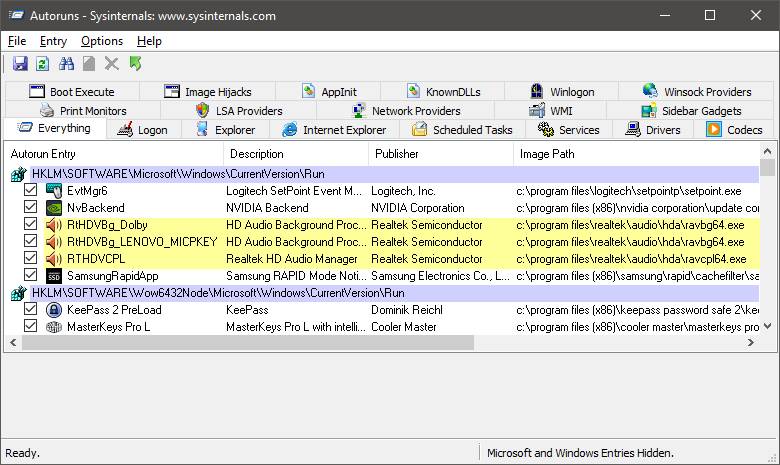Click the EvtMgr6 Logitech entry icon
This screenshot has height=465, width=780.
(54, 190)
